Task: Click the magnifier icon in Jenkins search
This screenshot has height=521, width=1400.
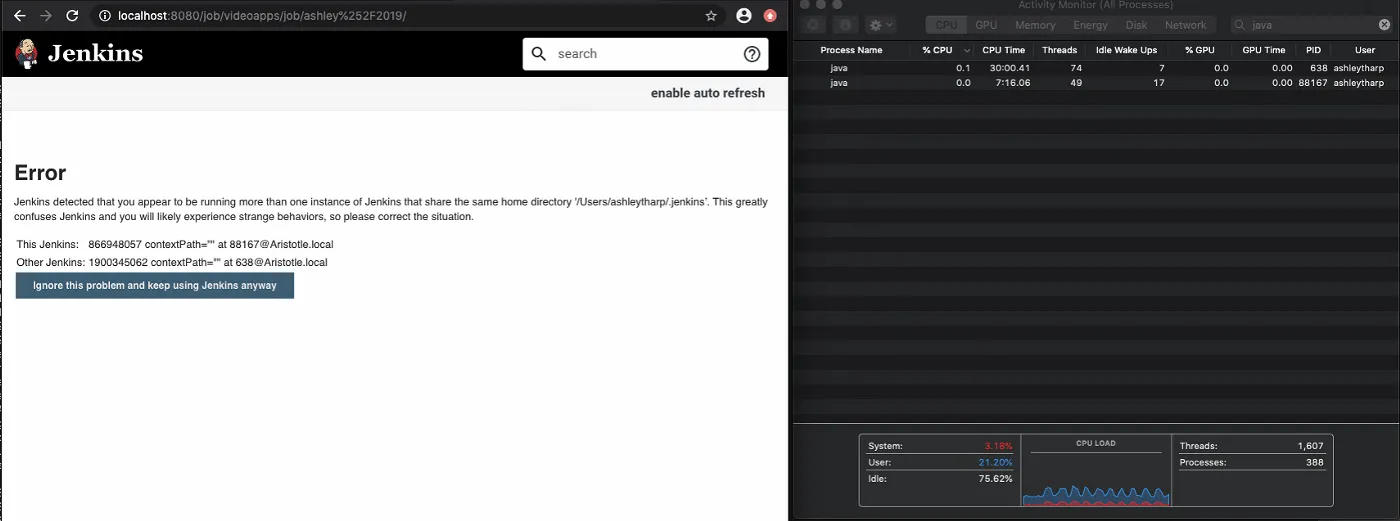Action: [x=539, y=54]
